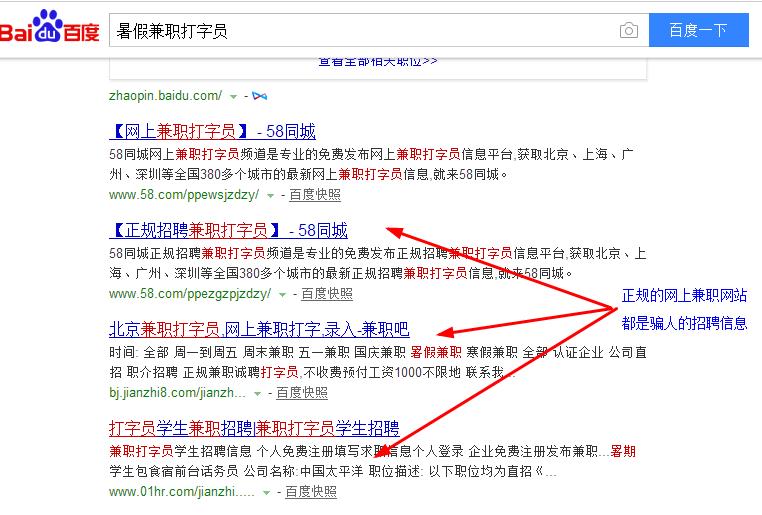Open 北京兼职打字员,网上兼职打字,录入-兼职吧 result
Viewport: 762px width, 515px height.
259,329
